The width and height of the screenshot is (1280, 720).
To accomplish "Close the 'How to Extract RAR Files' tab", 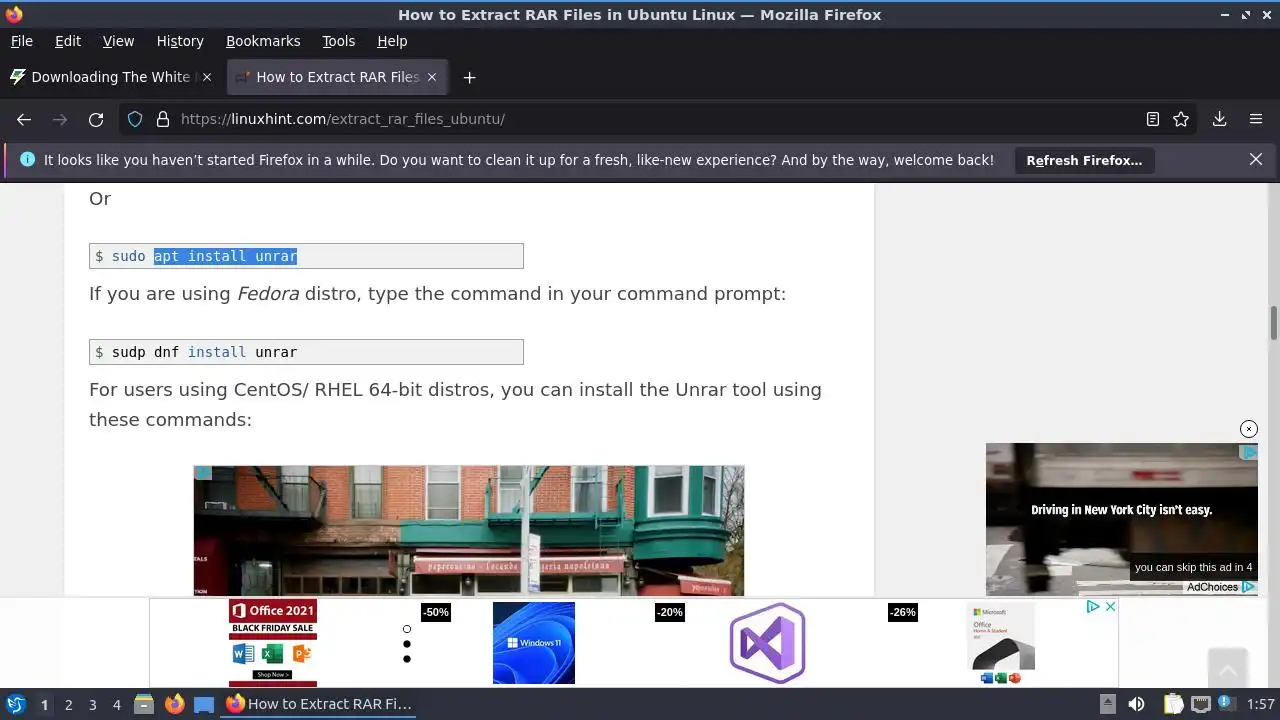I will tap(432, 77).
